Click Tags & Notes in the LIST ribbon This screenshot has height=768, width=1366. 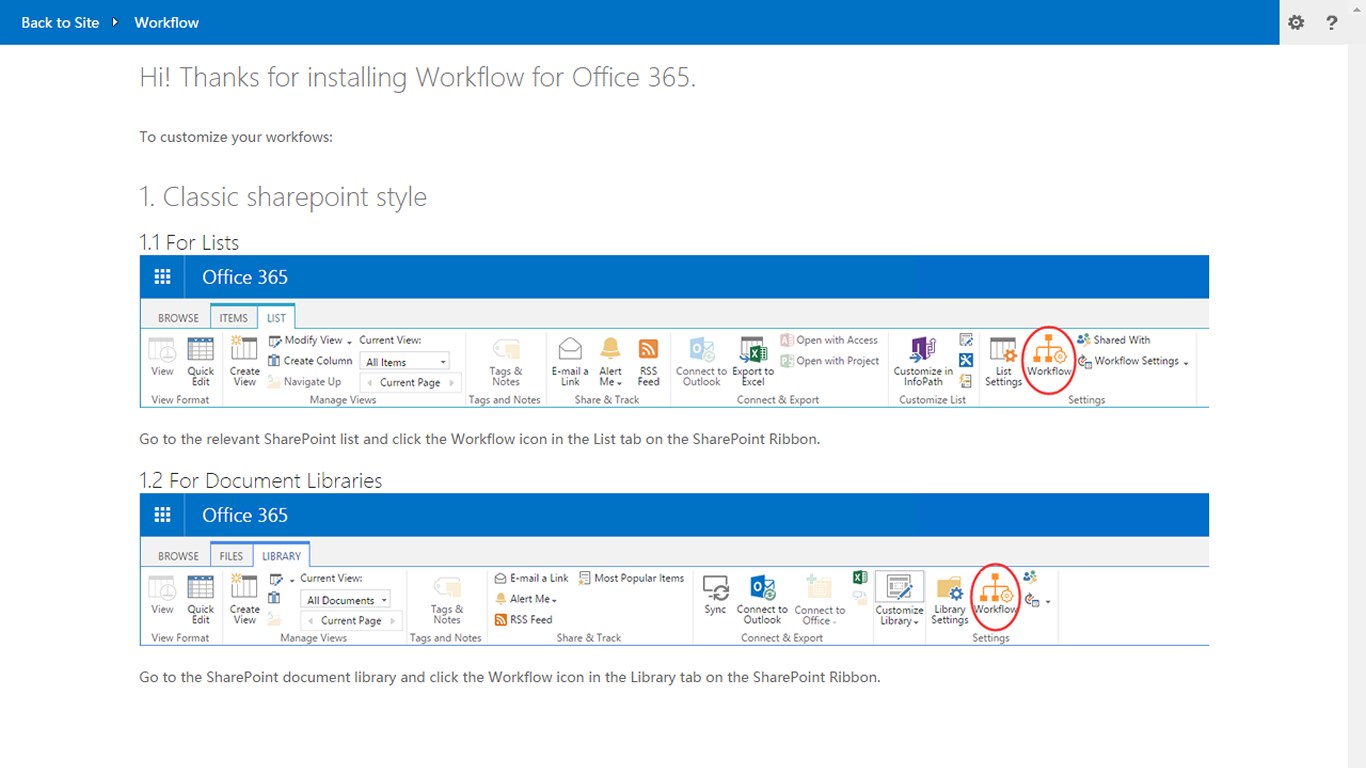click(506, 362)
